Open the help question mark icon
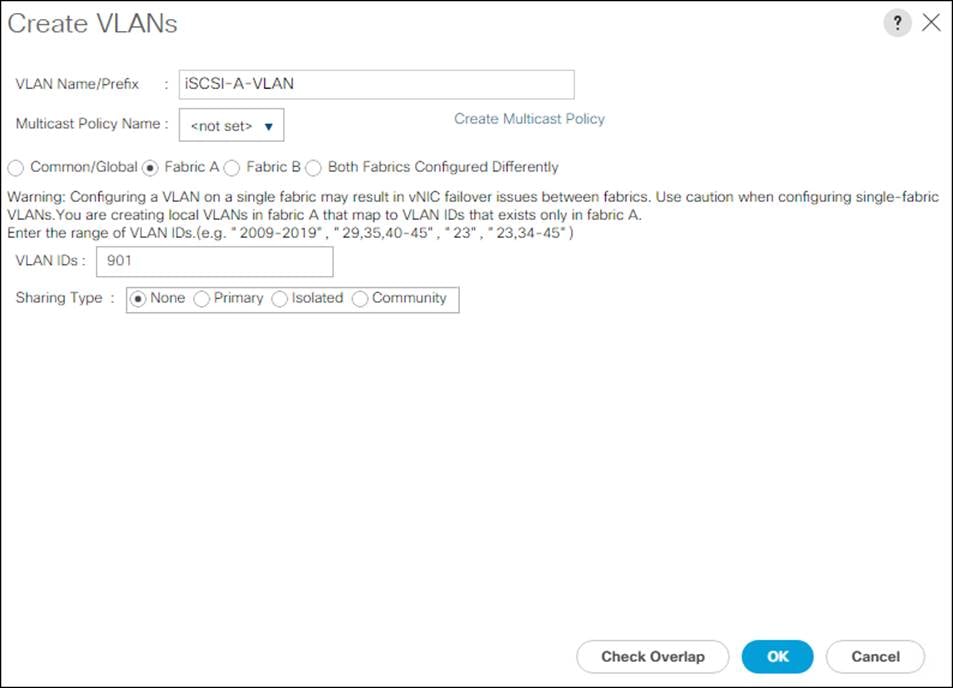Screen dimensions: 953x688 coord(897,24)
